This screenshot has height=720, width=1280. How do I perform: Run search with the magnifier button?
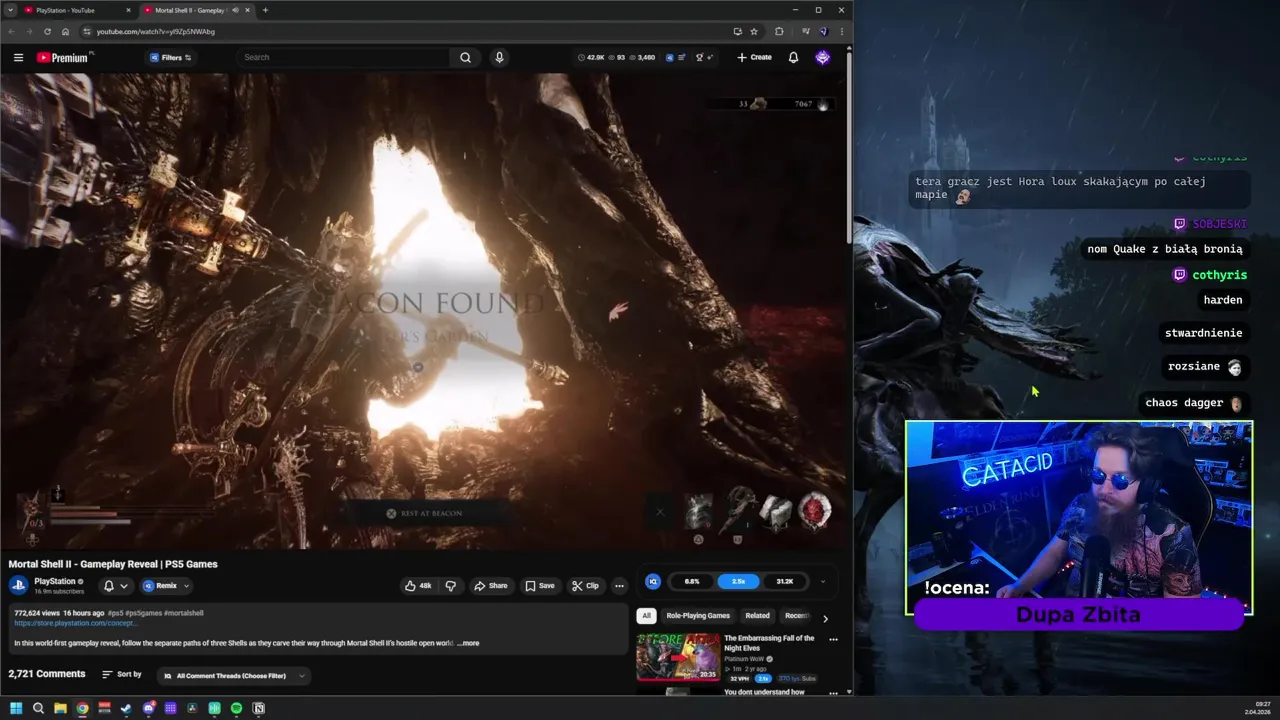[x=465, y=57]
